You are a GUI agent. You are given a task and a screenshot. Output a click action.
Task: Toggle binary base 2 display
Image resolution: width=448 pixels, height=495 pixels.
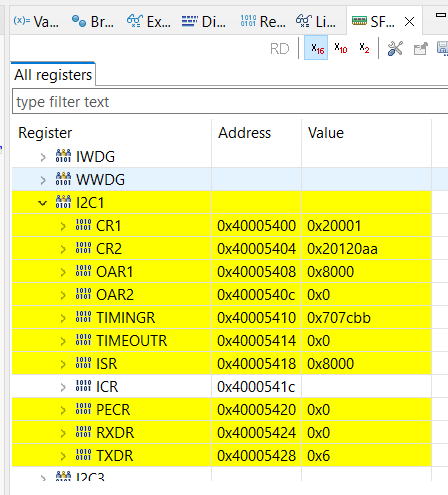point(364,49)
